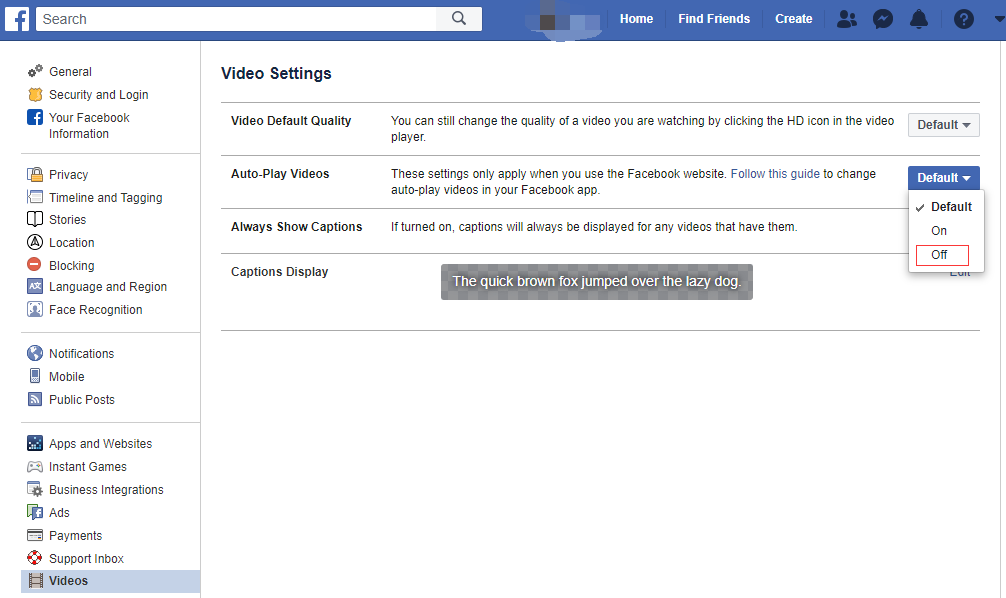Open General settings label

[x=71, y=72]
